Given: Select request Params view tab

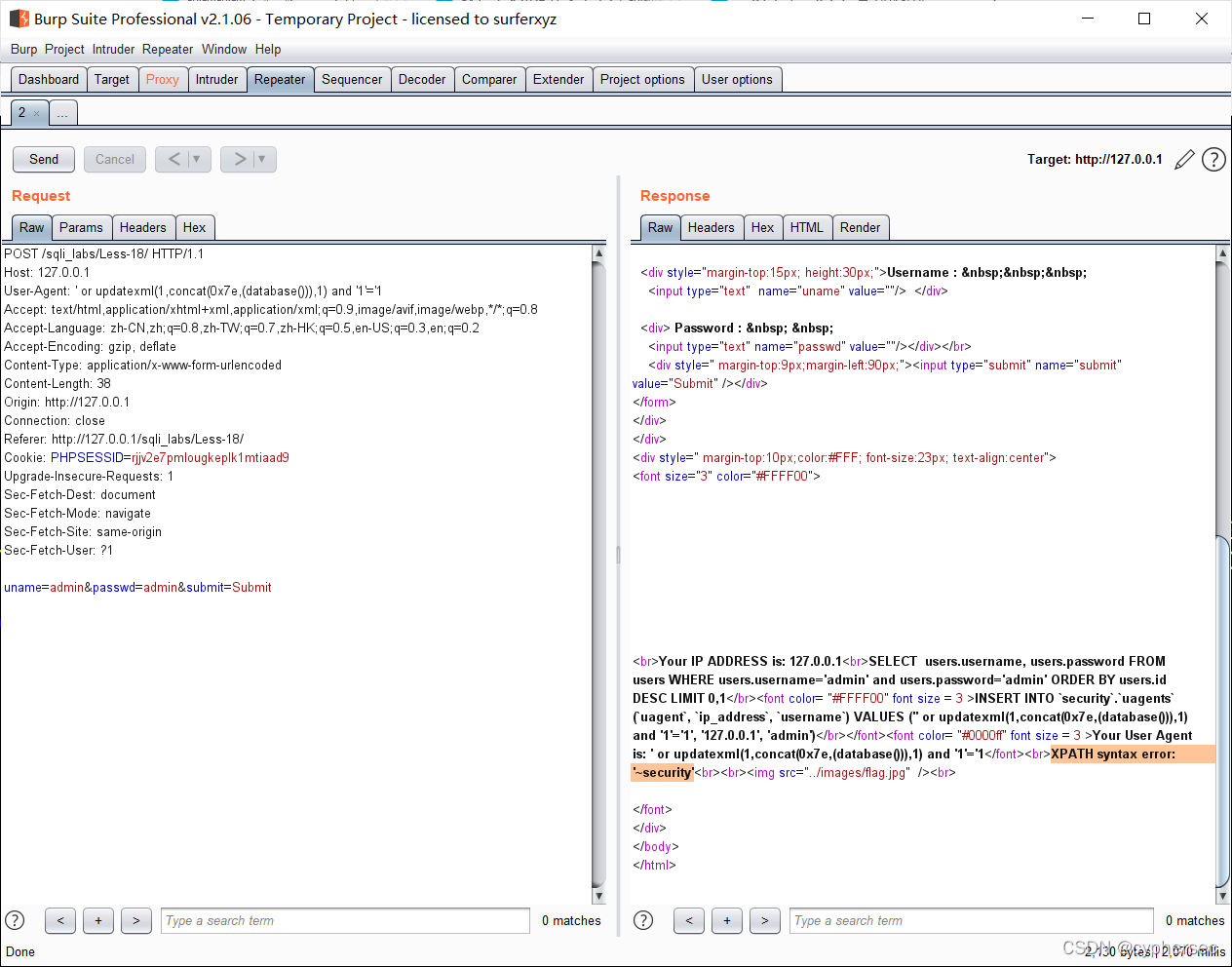Looking at the screenshot, I should pyautogui.click(x=81, y=227).
